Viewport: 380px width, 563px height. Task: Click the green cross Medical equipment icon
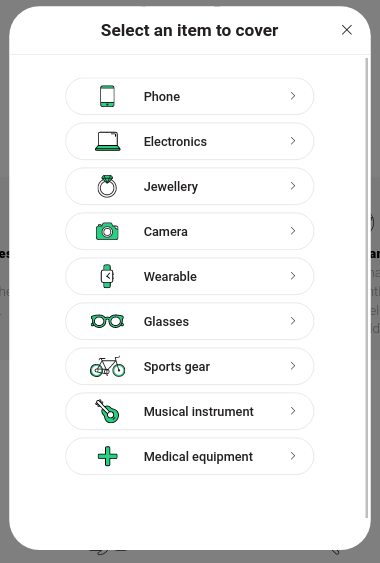(x=107, y=456)
